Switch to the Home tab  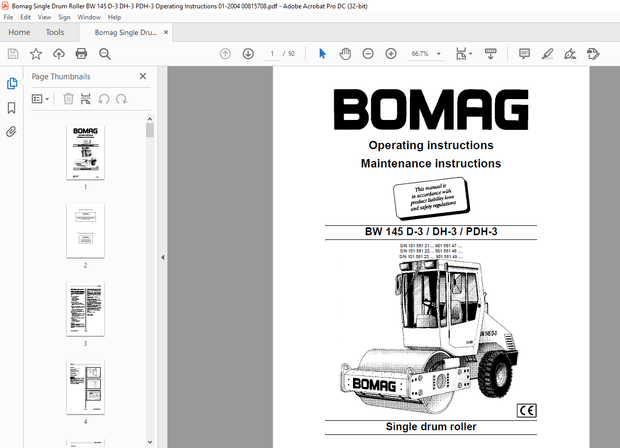pos(19,32)
